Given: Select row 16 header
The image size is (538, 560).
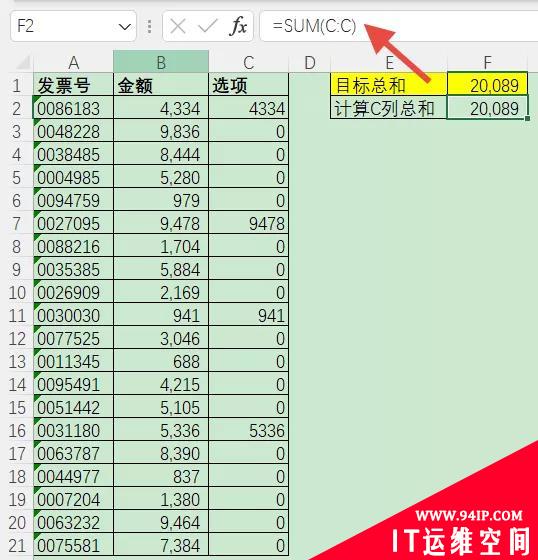Looking at the screenshot, I should (x=16, y=430).
